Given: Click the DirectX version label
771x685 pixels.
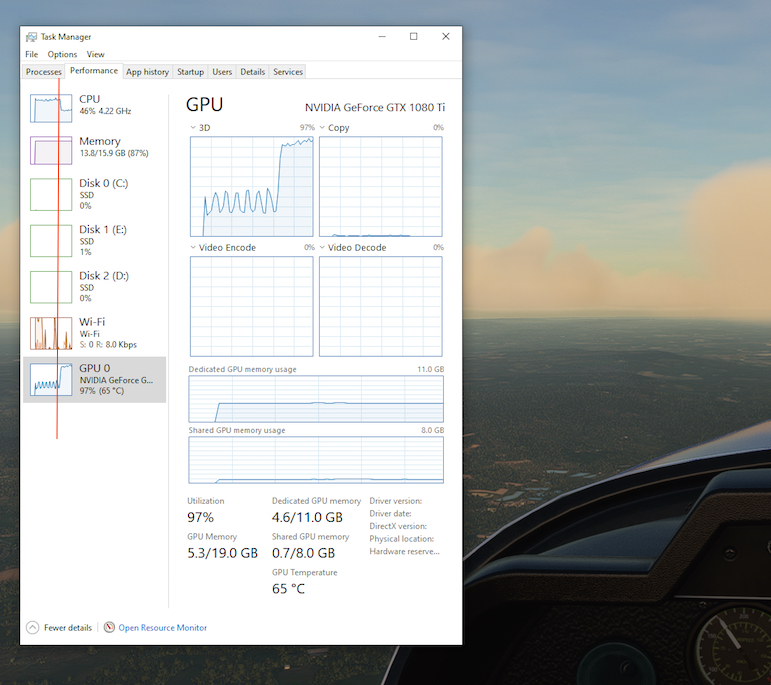Looking at the screenshot, I should [x=398, y=526].
